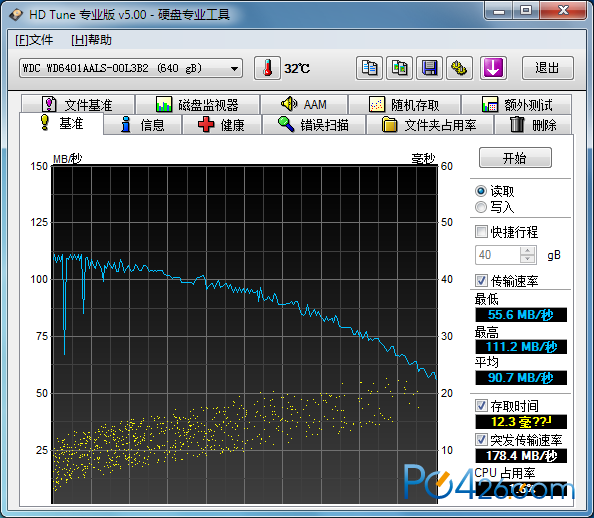Image resolution: width=594 pixels, height=518 pixels.
Task: Click the copy screenshot to clipboard icon
Action: (399, 68)
